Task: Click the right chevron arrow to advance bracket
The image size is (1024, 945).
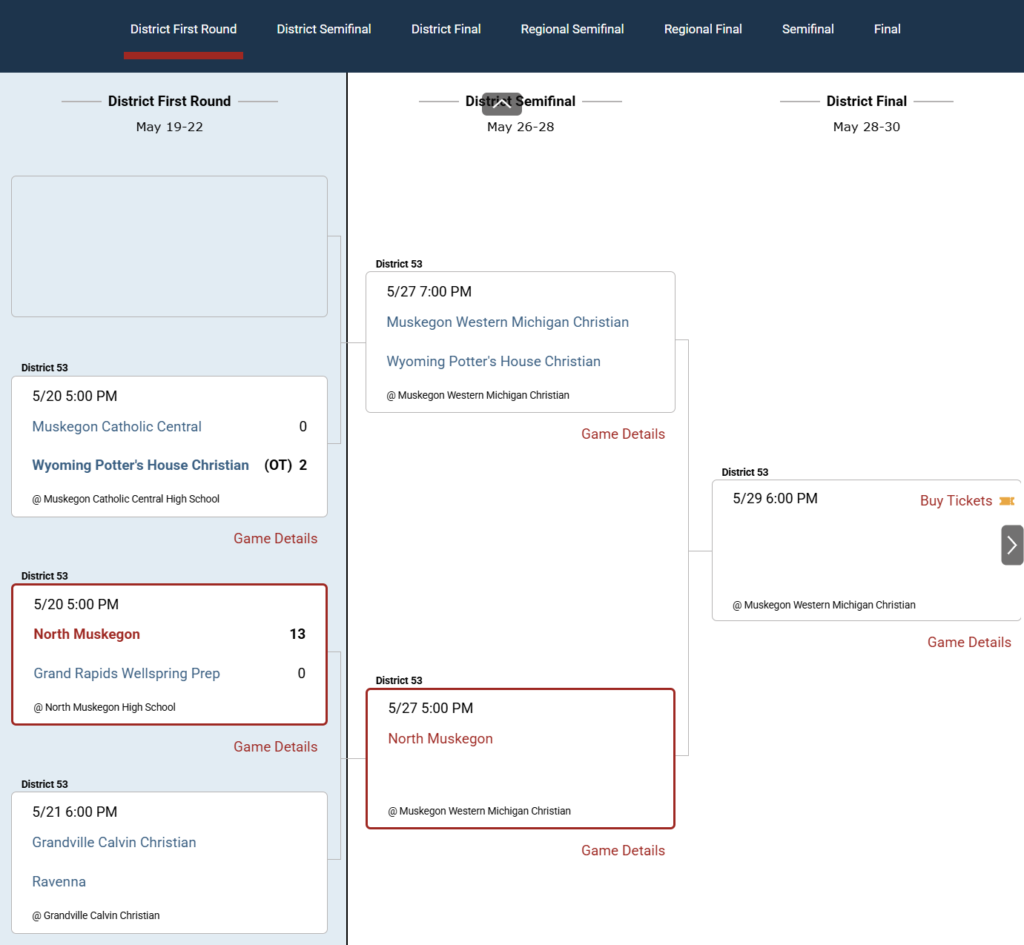Action: point(1012,545)
